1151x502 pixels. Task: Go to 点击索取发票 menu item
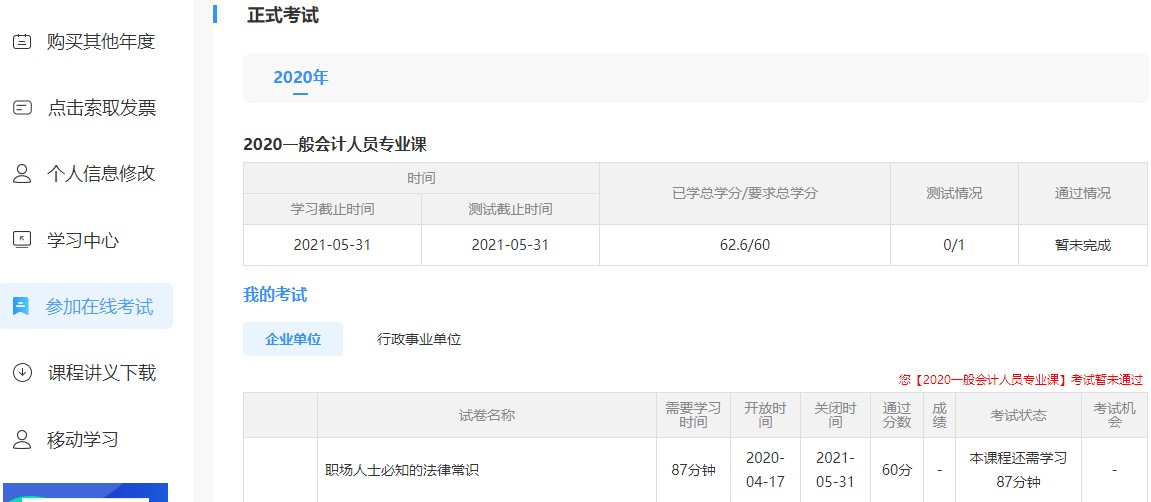pyautogui.click(x=101, y=108)
